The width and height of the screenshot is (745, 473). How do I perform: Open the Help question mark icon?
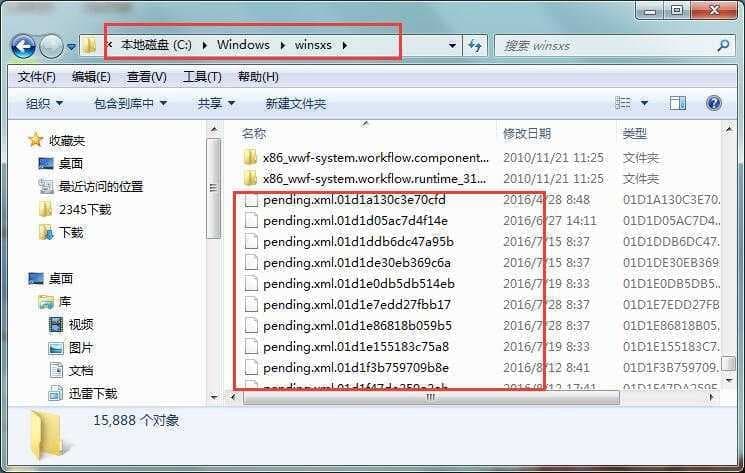(x=714, y=103)
